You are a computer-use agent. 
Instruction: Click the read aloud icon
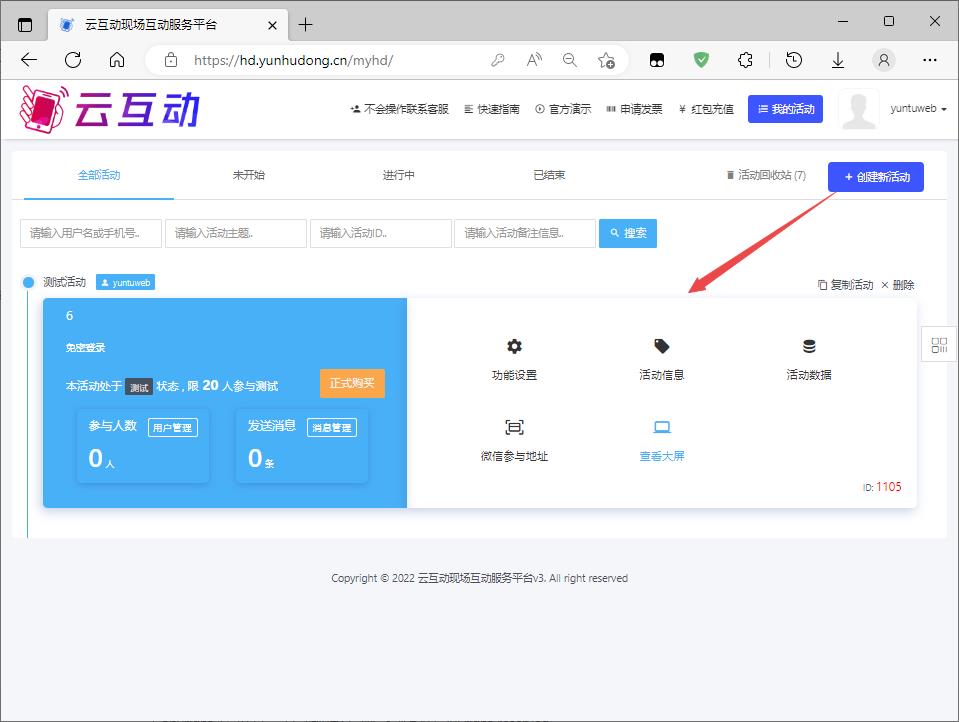(534, 60)
